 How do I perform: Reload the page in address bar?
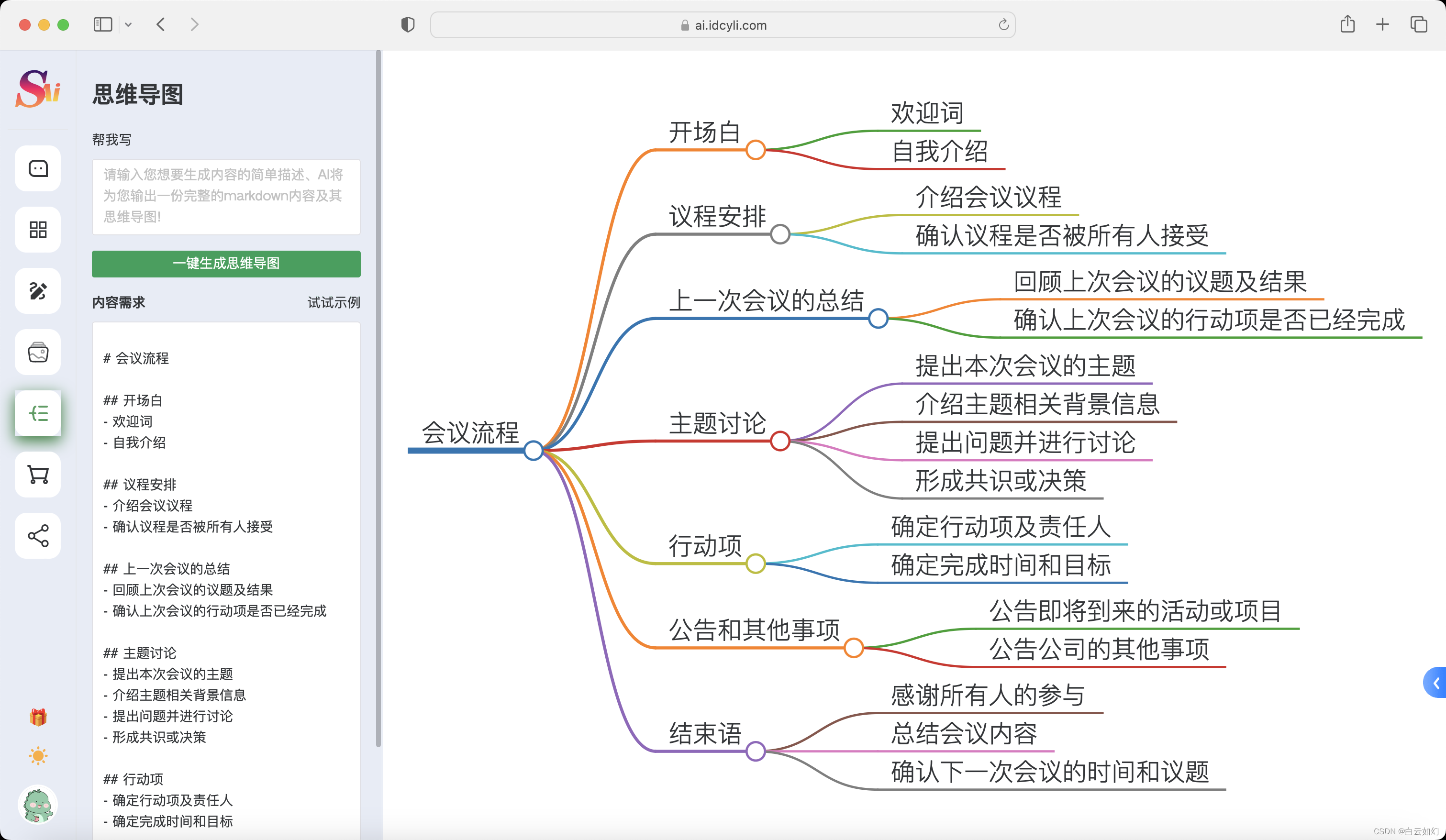(x=1003, y=25)
